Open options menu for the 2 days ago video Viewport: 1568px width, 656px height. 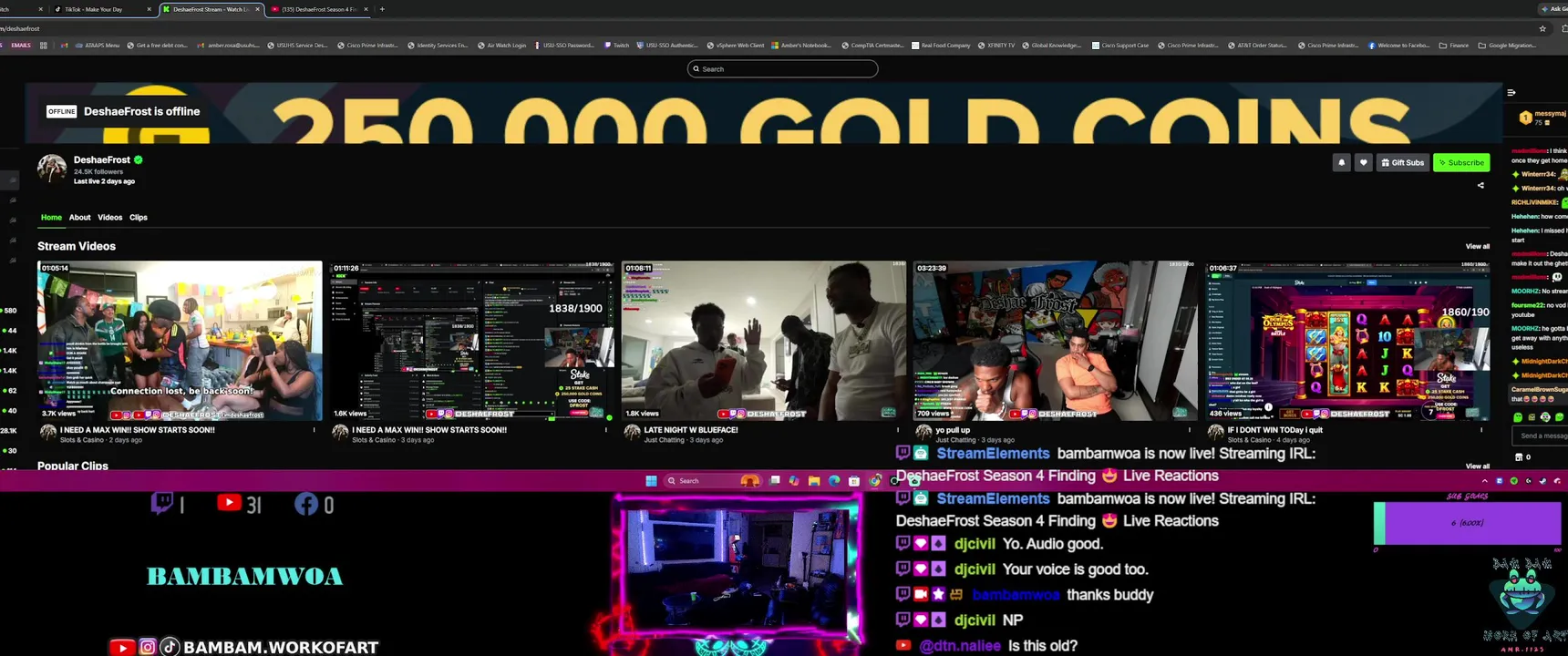click(x=315, y=430)
